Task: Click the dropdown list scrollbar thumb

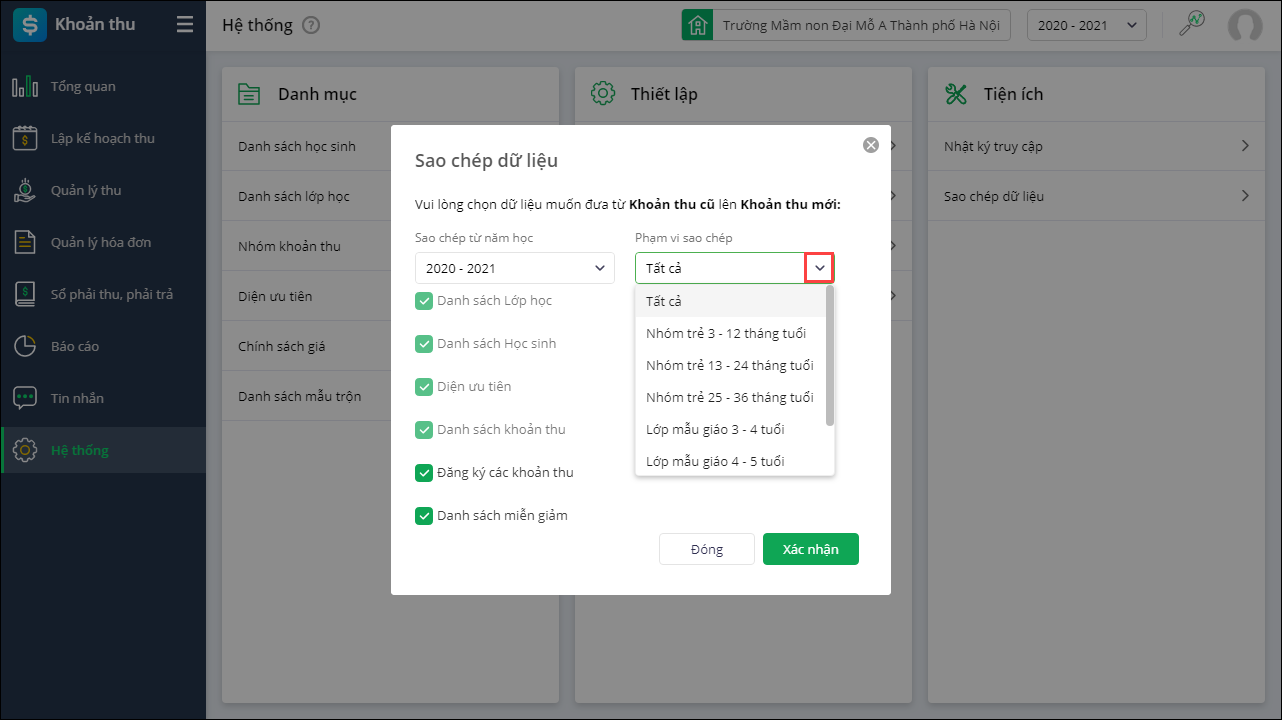Action: tap(829, 356)
